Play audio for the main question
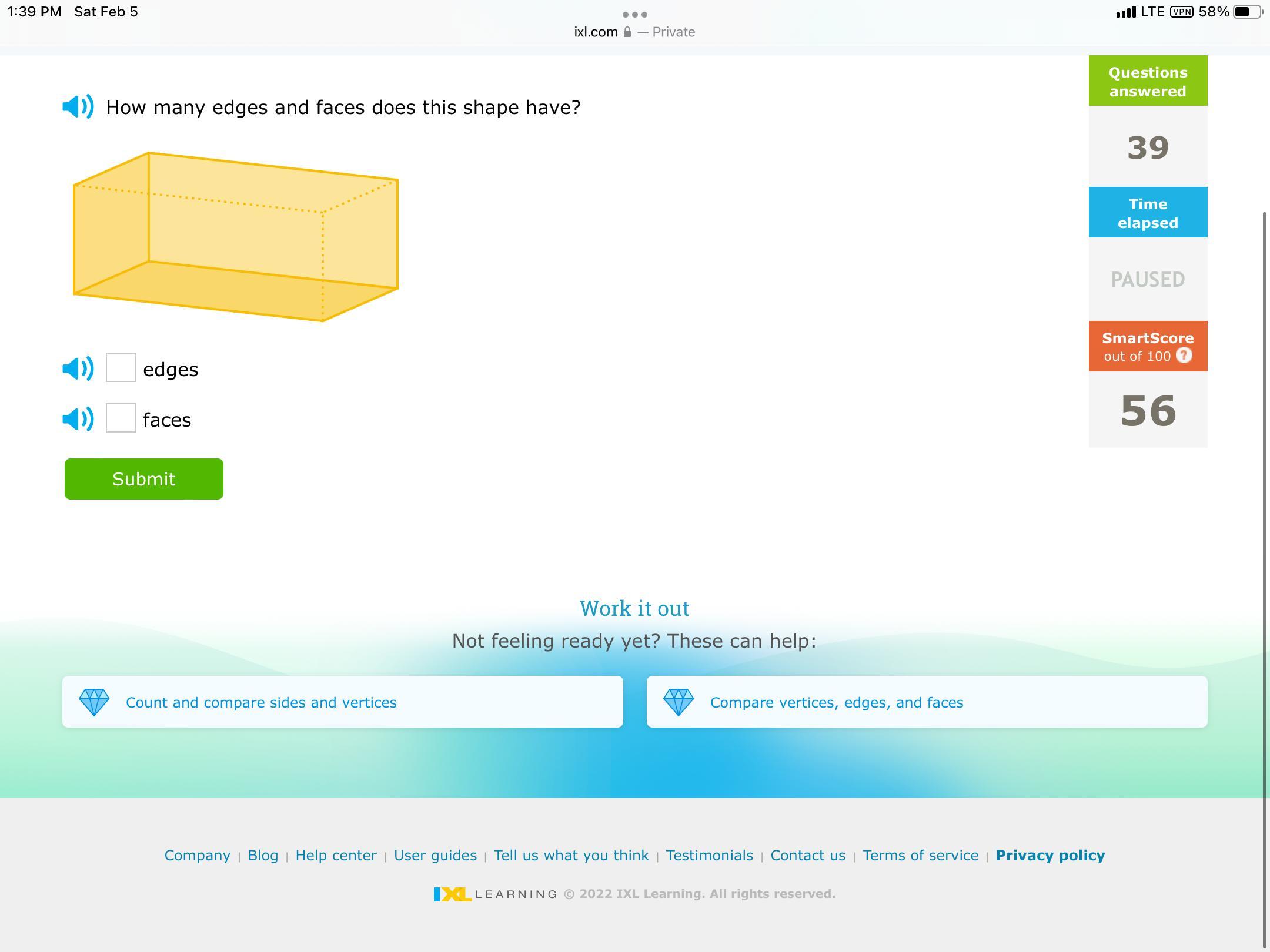 coord(78,107)
